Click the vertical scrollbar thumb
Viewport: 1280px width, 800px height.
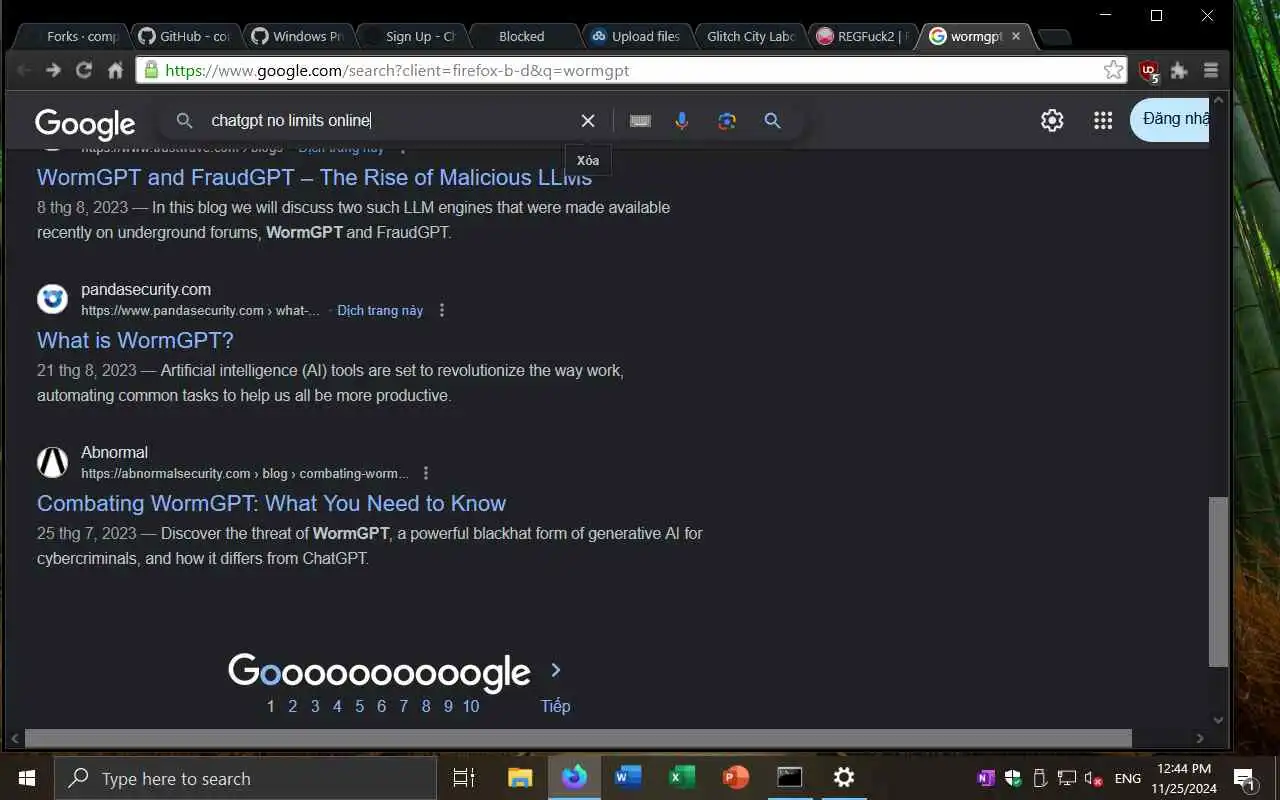click(1218, 581)
